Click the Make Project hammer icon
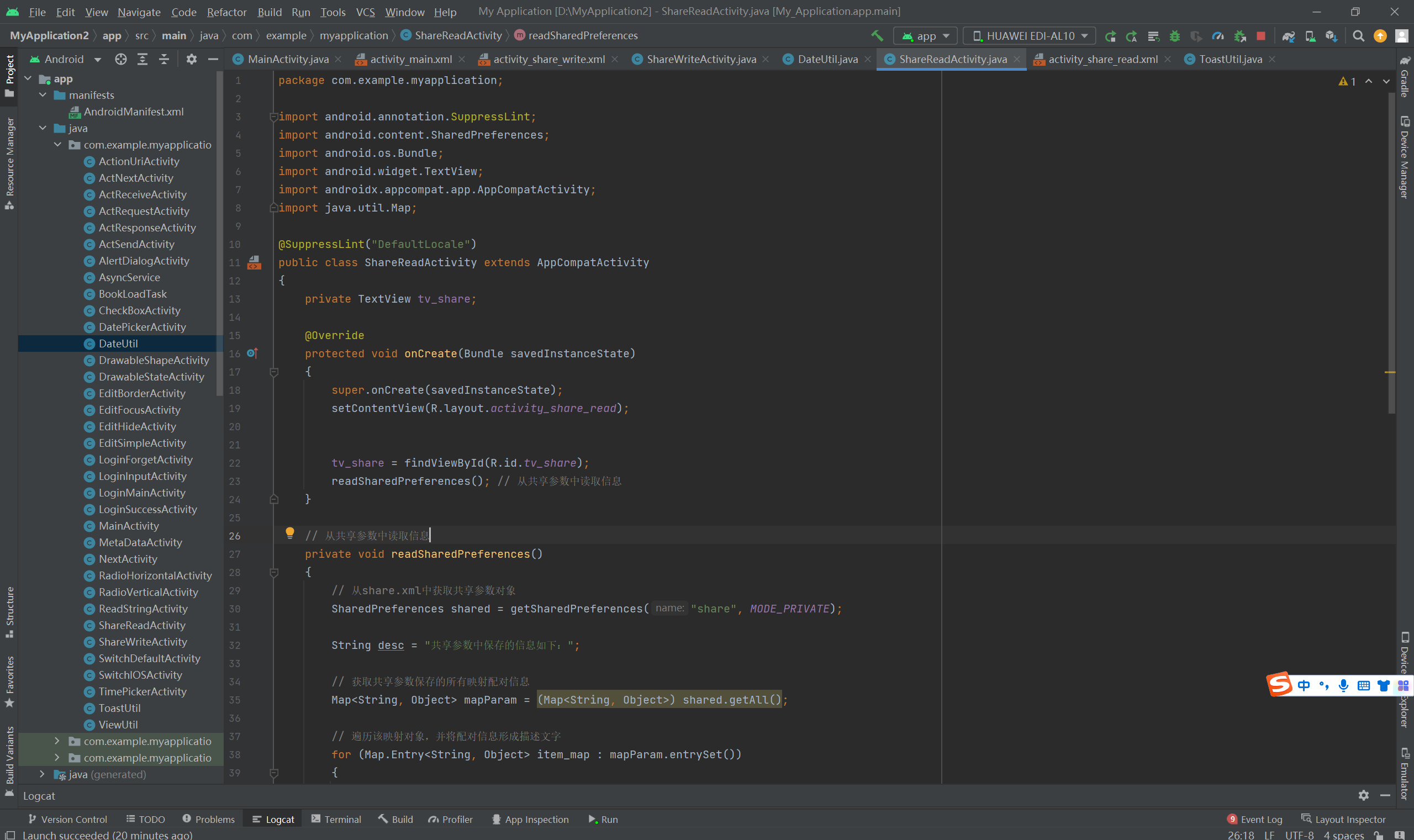The height and width of the screenshot is (840, 1414). [x=877, y=36]
